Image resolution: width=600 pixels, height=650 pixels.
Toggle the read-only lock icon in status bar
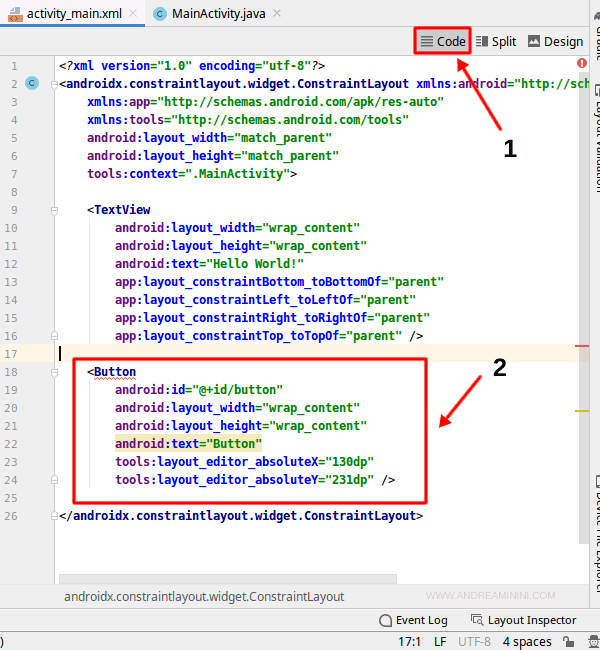568,642
